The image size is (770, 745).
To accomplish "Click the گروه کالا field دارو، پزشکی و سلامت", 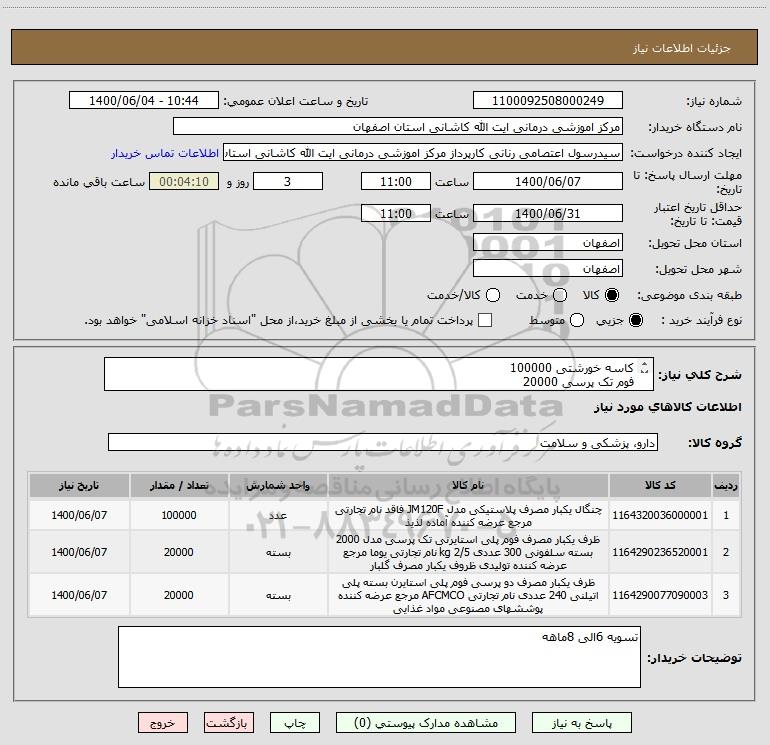I will (383, 442).
